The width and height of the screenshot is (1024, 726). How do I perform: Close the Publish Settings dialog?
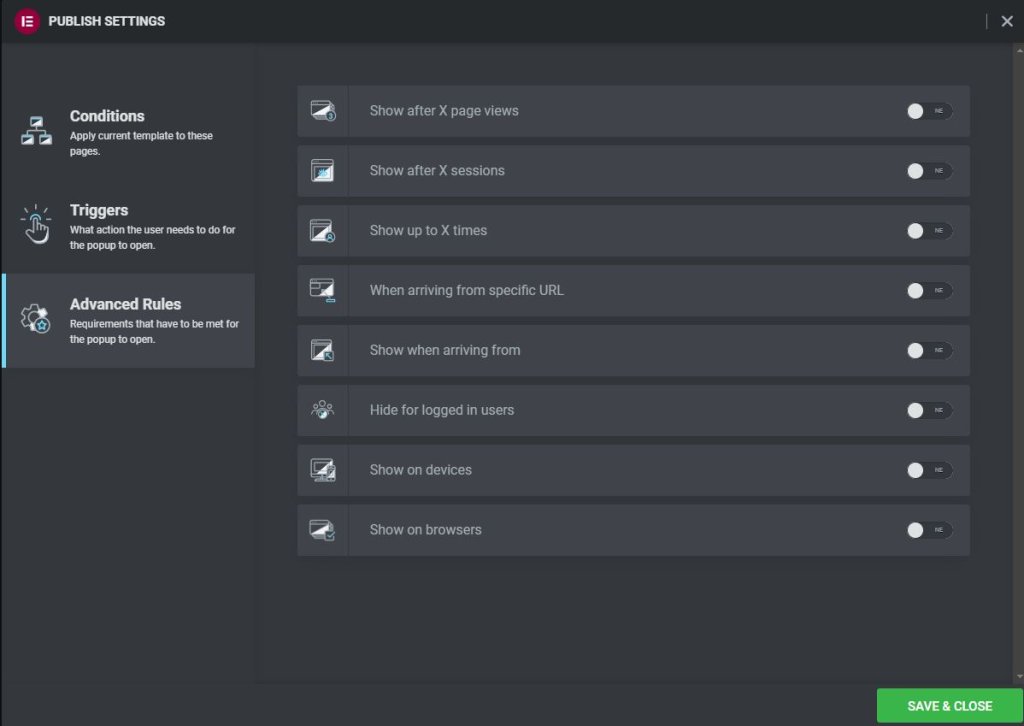1007,21
